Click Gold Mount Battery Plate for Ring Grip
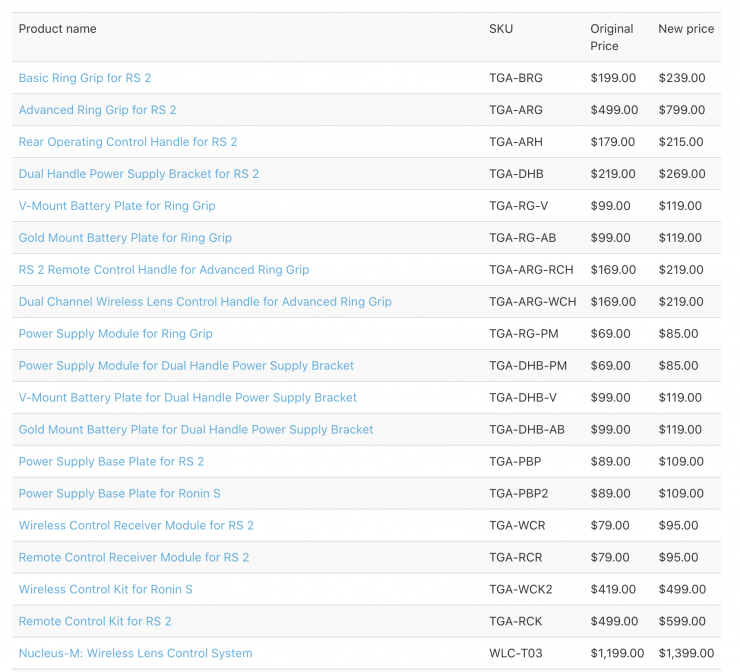740x672 pixels. [125, 238]
